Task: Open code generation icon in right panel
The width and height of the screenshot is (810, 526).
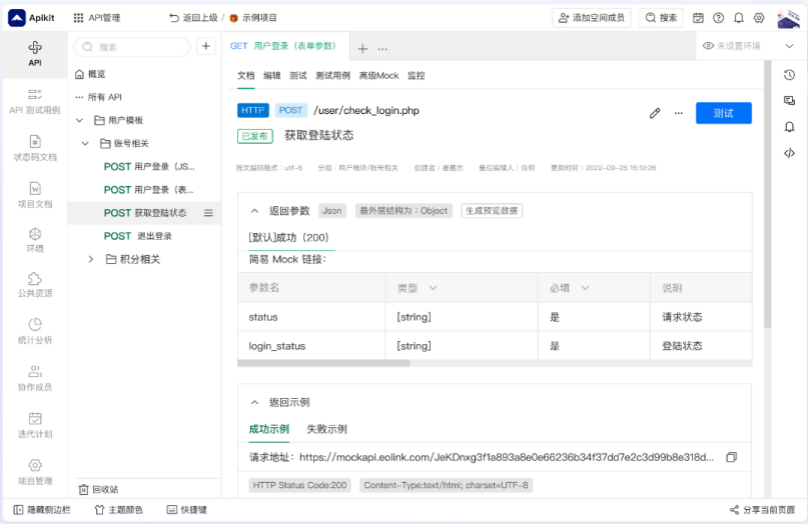Action: pos(789,153)
